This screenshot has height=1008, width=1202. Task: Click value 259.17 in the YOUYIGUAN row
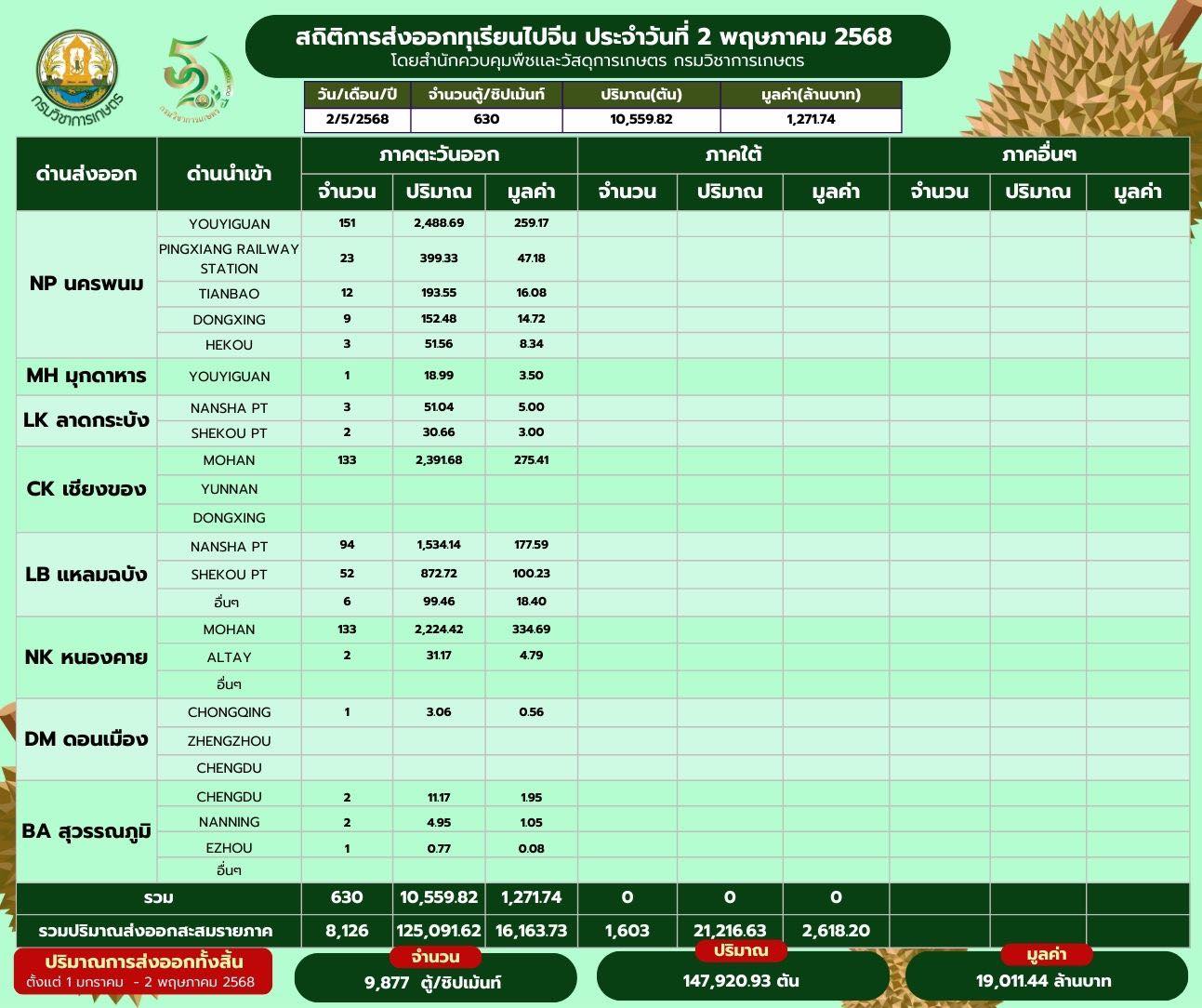click(531, 223)
